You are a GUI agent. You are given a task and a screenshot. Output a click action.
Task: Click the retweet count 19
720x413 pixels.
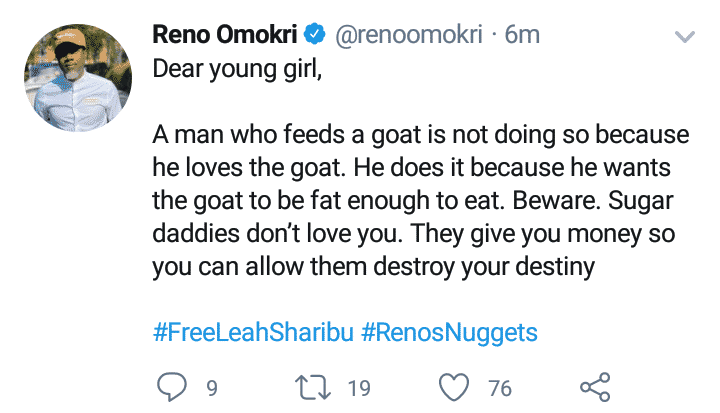[359, 387]
